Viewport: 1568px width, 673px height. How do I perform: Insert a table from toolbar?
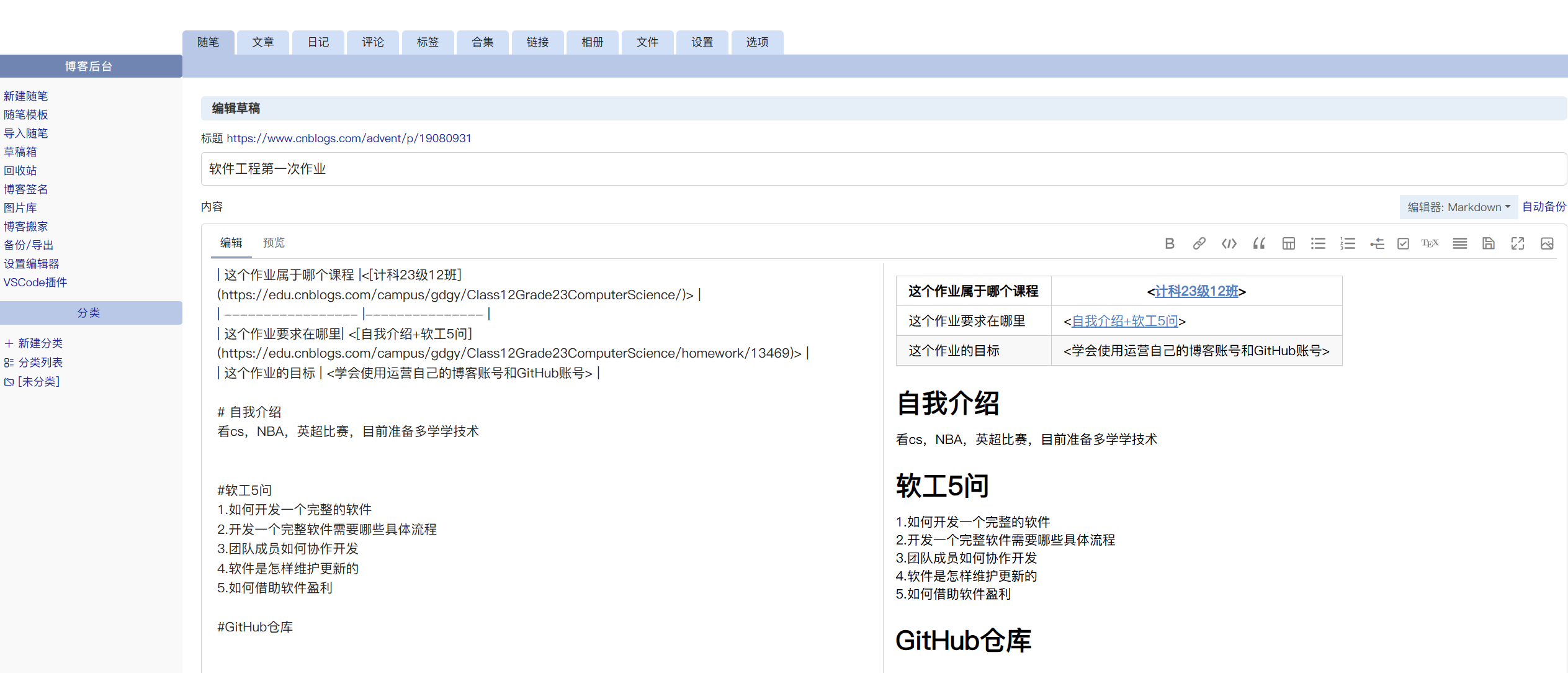point(1288,243)
